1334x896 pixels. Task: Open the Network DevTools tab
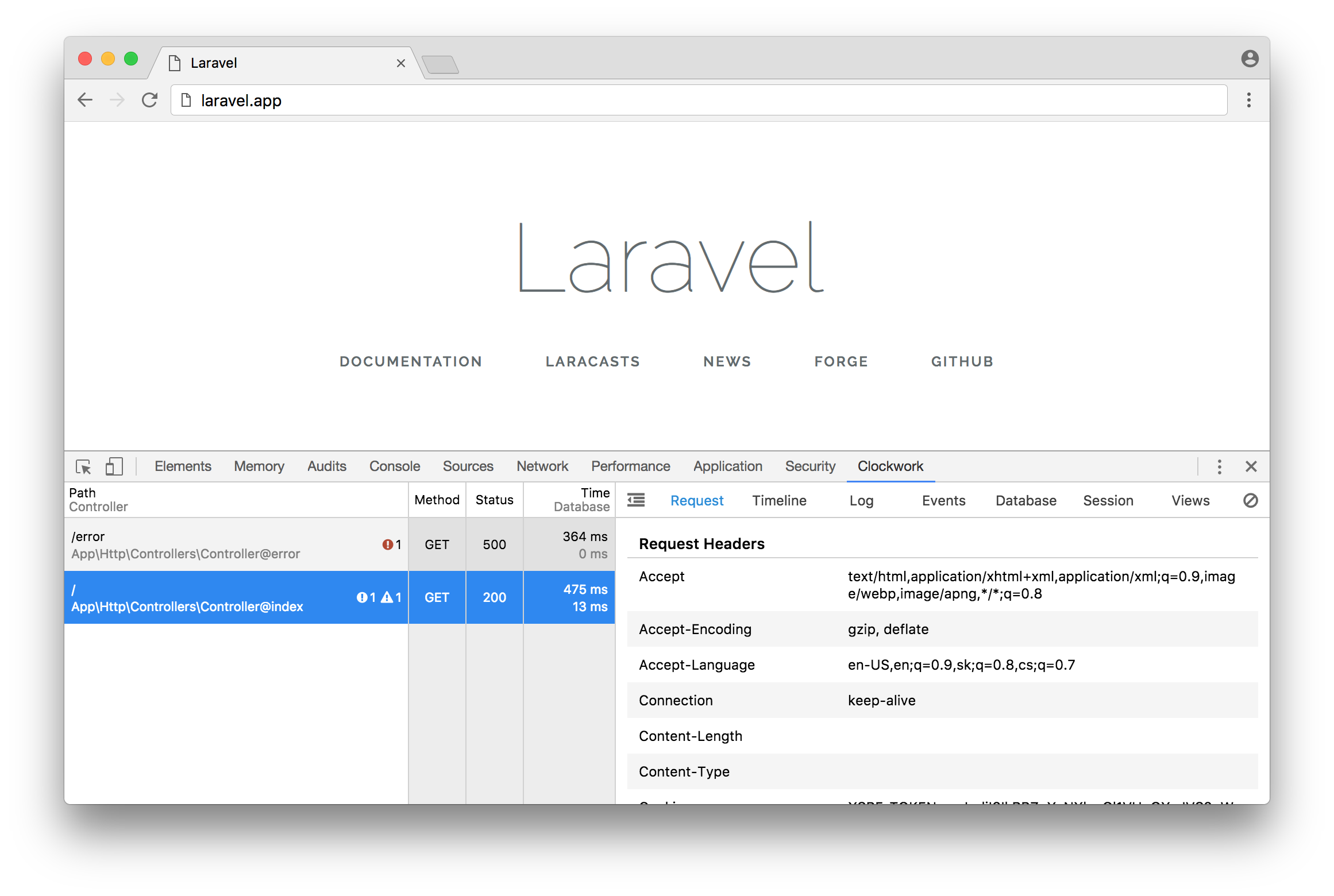(542, 466)
